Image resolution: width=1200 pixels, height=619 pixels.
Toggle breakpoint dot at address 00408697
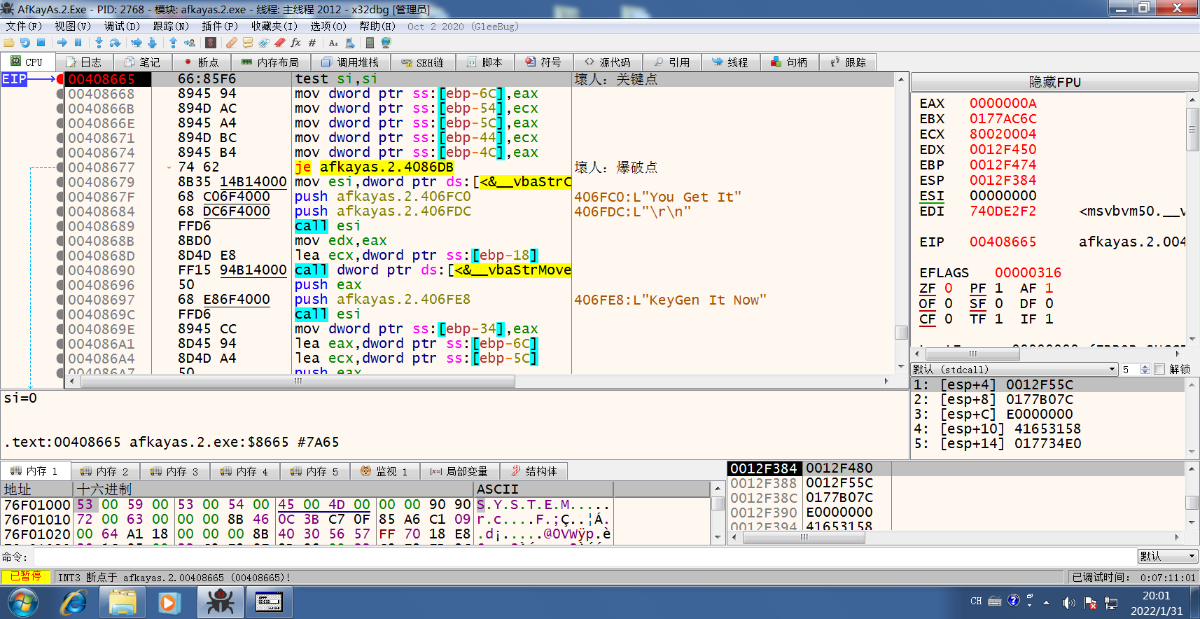[60, 299]
